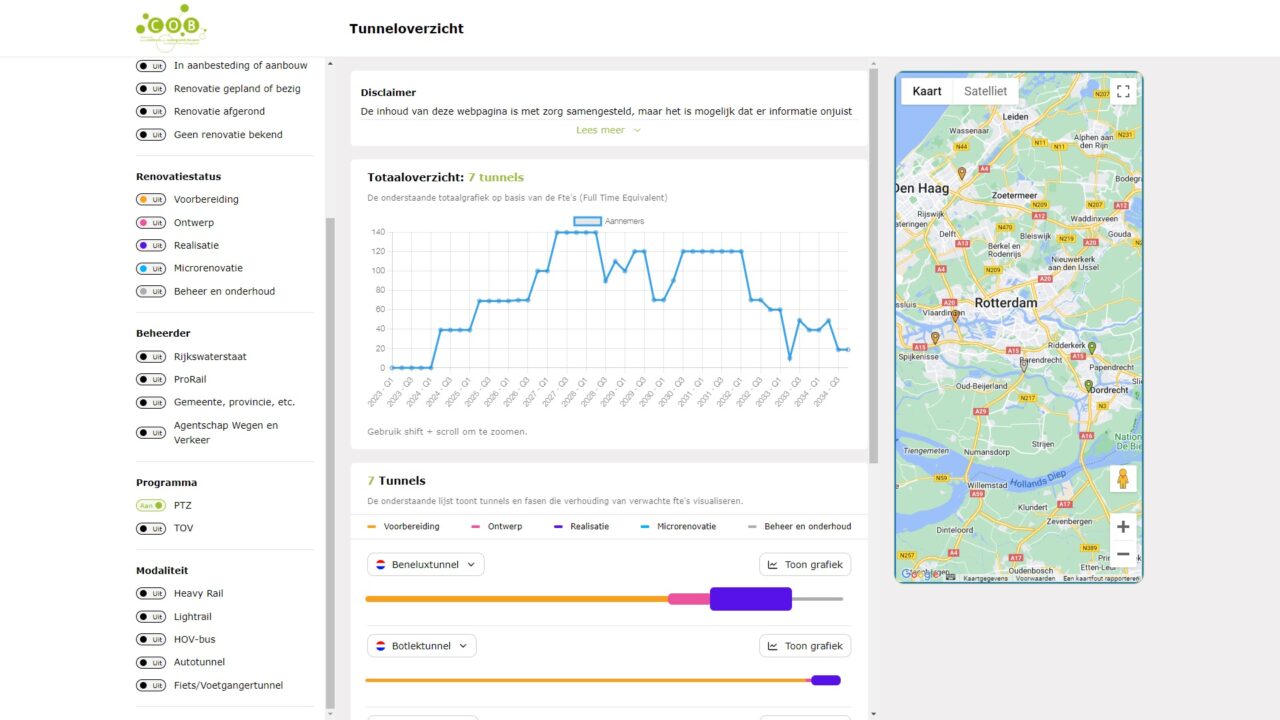Enable the Rijkswaterstaat beheerder toggle
The width and height of the screenshot is (1280, 720).
[151, 357]
